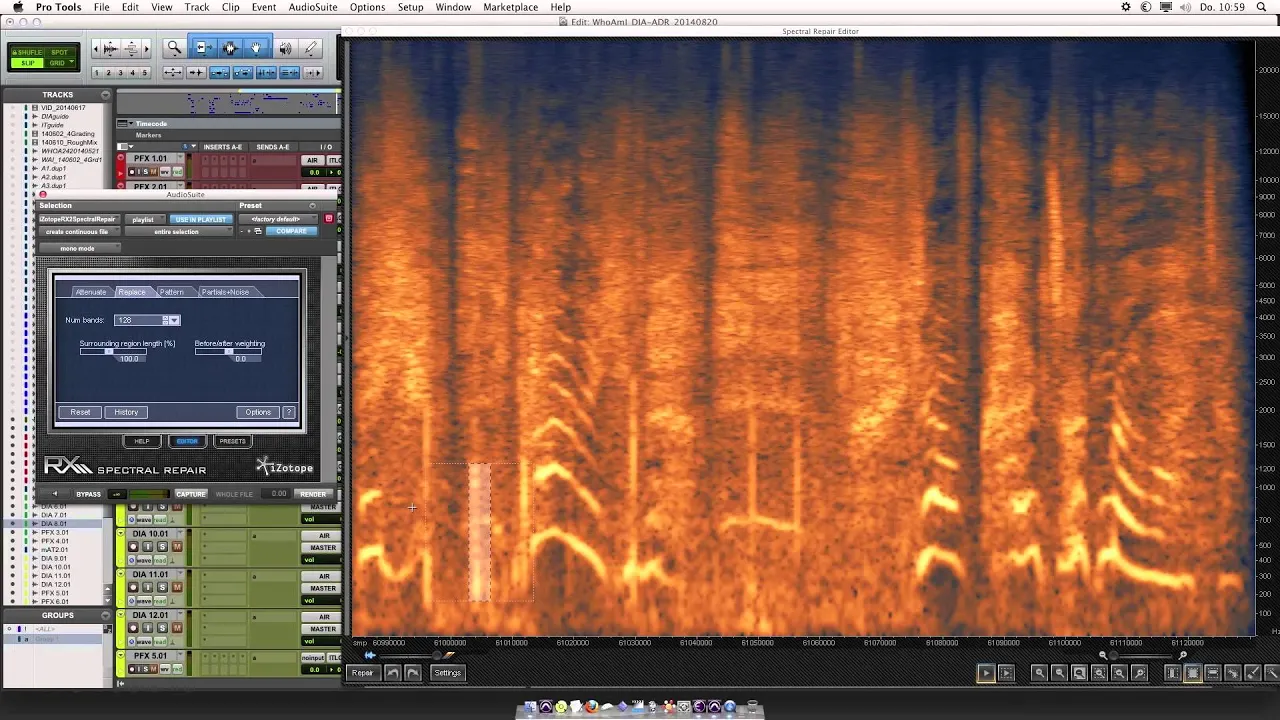
Task: Open Firefox from the Dock
Action: pos(593,708)
